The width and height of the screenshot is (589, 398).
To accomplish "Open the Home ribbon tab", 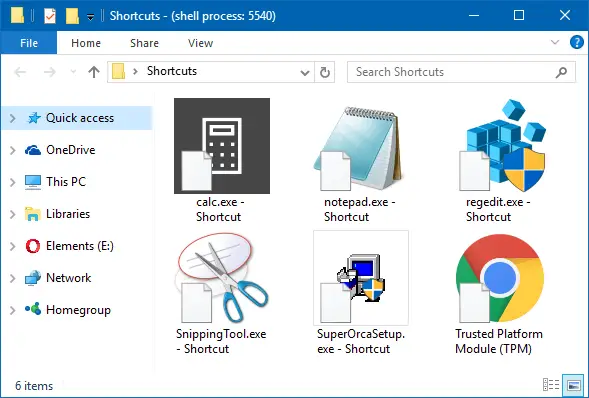I will 86,43.
